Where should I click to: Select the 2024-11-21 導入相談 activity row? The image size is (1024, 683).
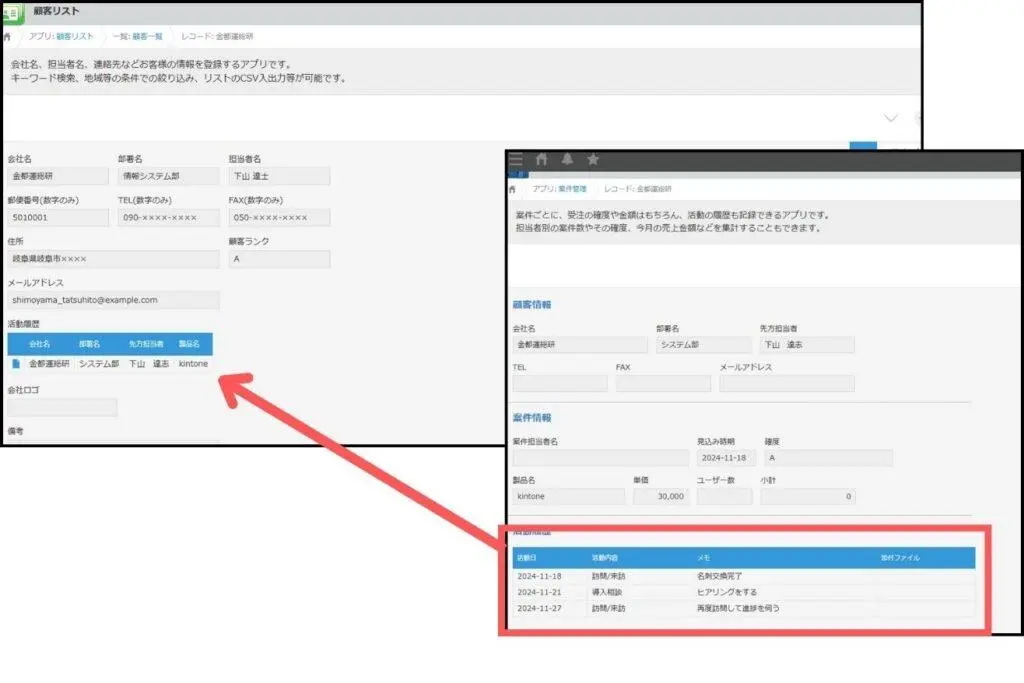tap(740, 592)
